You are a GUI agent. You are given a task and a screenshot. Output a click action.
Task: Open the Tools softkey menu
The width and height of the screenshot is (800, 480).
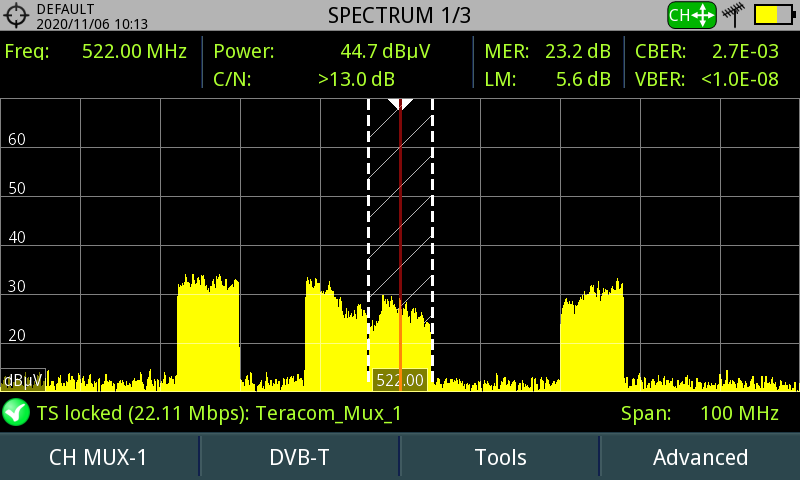[501, 457]
